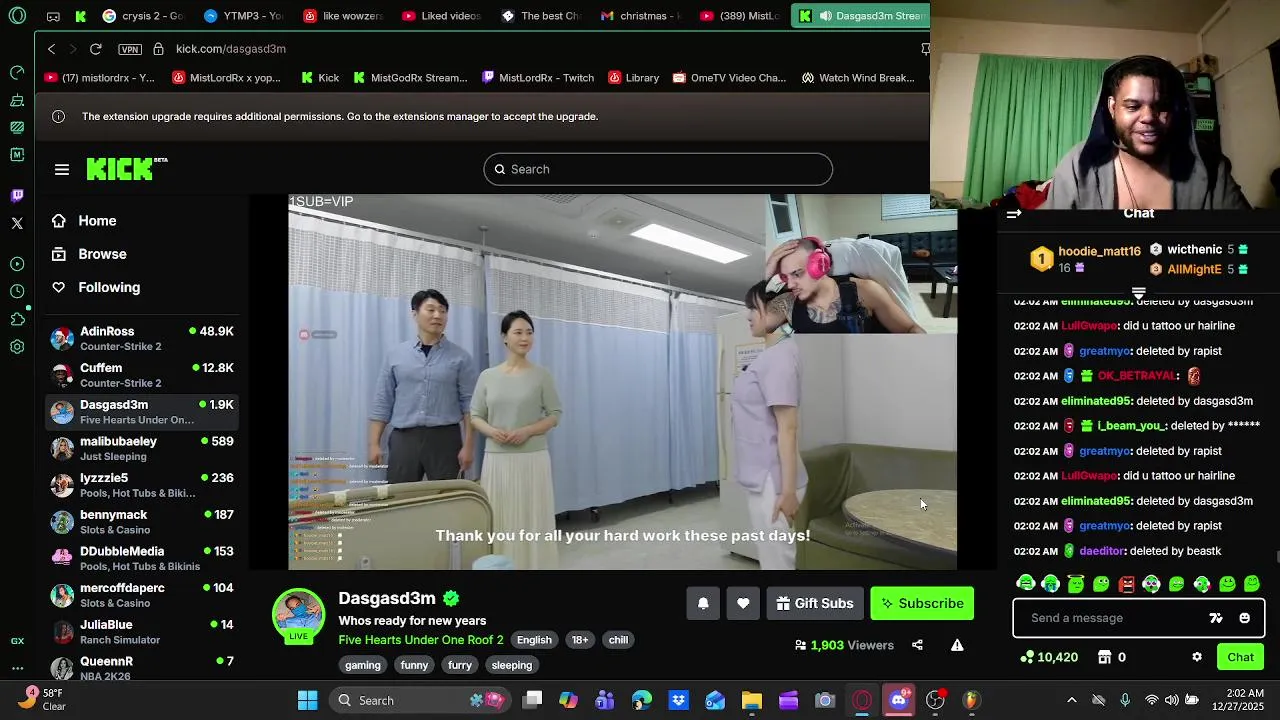Image resolution: width=1280 pixels, height=720 pixels.
Task: Open mercoffdaperc channel in sidebar
Action: coord(142,595)
